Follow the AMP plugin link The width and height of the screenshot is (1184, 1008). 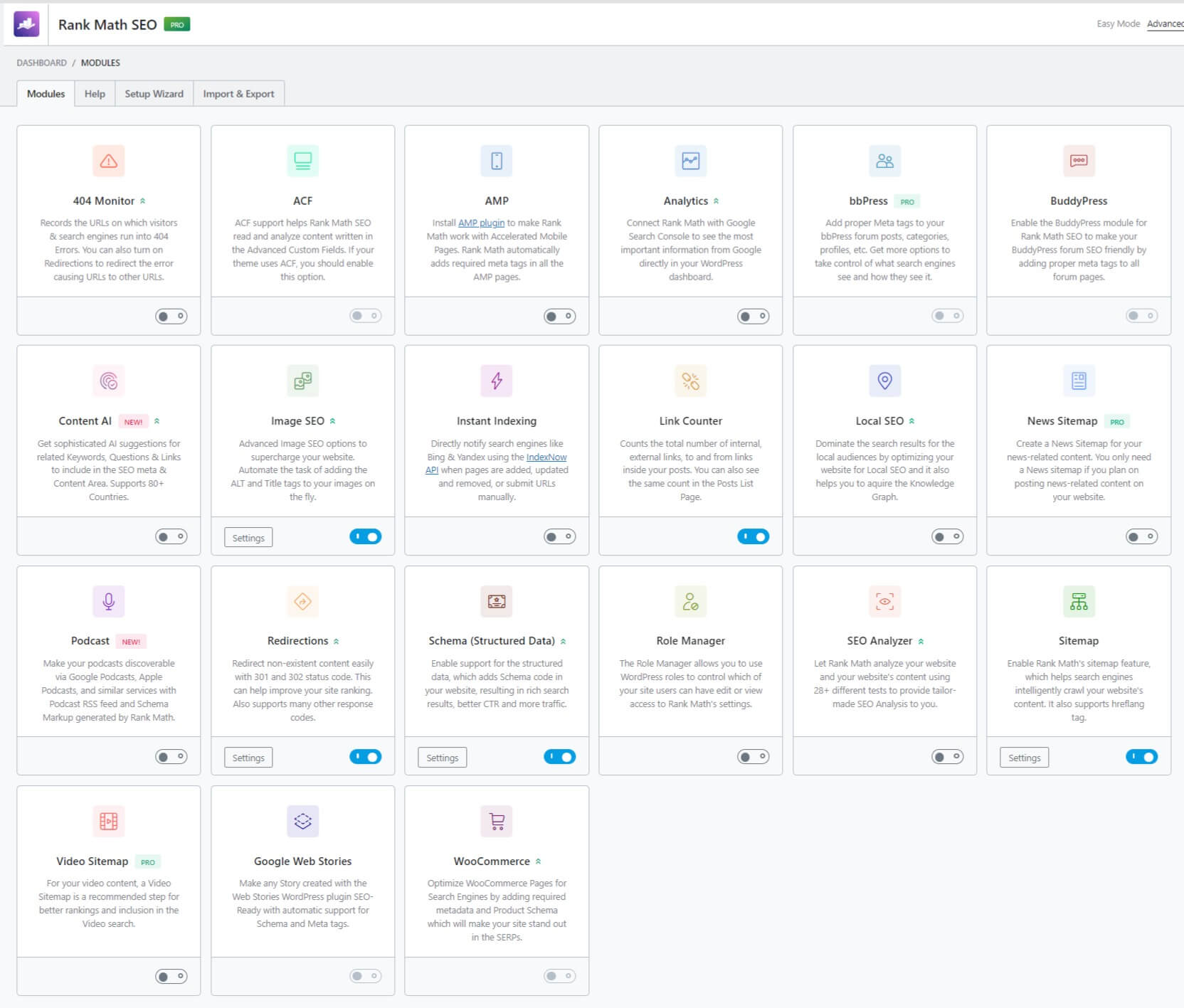pyautogui.click(x=481, y=223)
